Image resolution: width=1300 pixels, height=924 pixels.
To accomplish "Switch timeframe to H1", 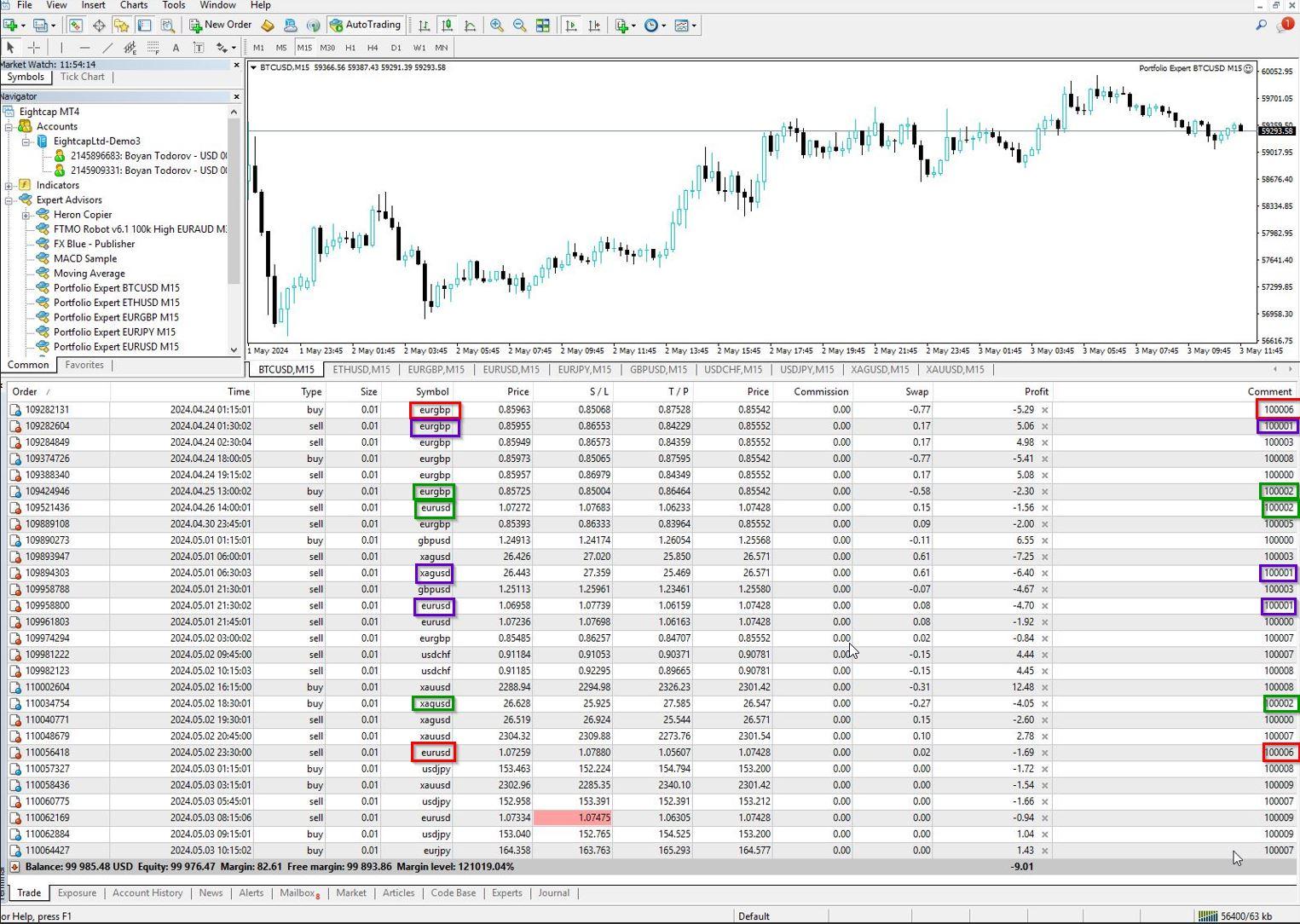I will pyautogui.click(x=350, y=48).
